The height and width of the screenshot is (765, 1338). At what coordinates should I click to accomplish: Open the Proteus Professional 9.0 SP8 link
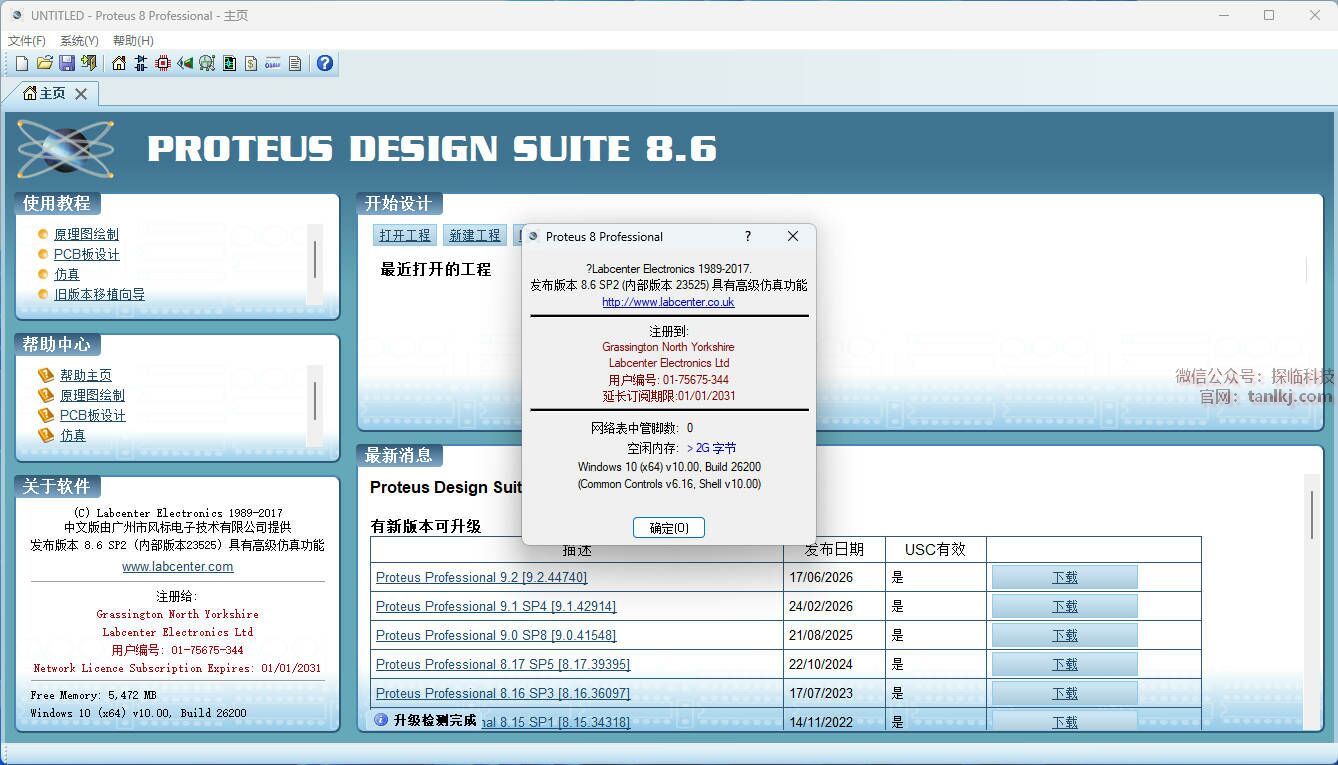pos(496,635)
